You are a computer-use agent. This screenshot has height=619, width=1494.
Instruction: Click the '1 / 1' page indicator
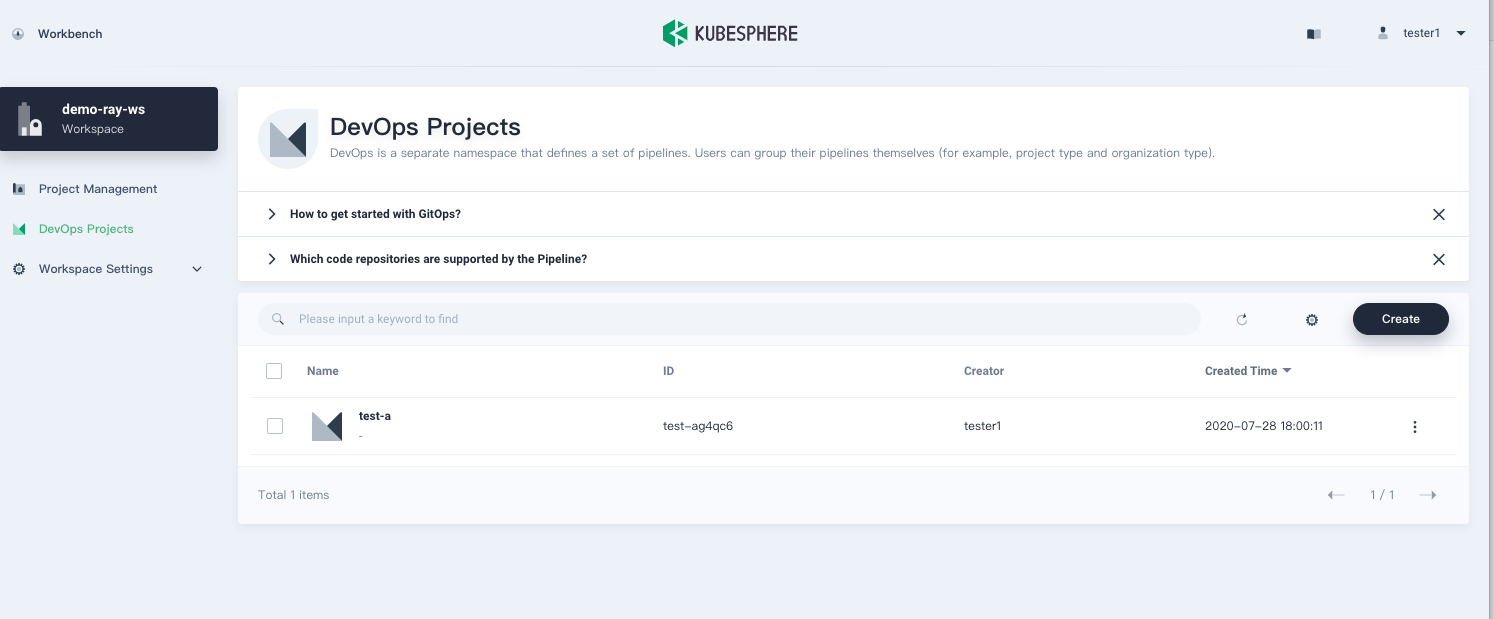point(1382,495)
